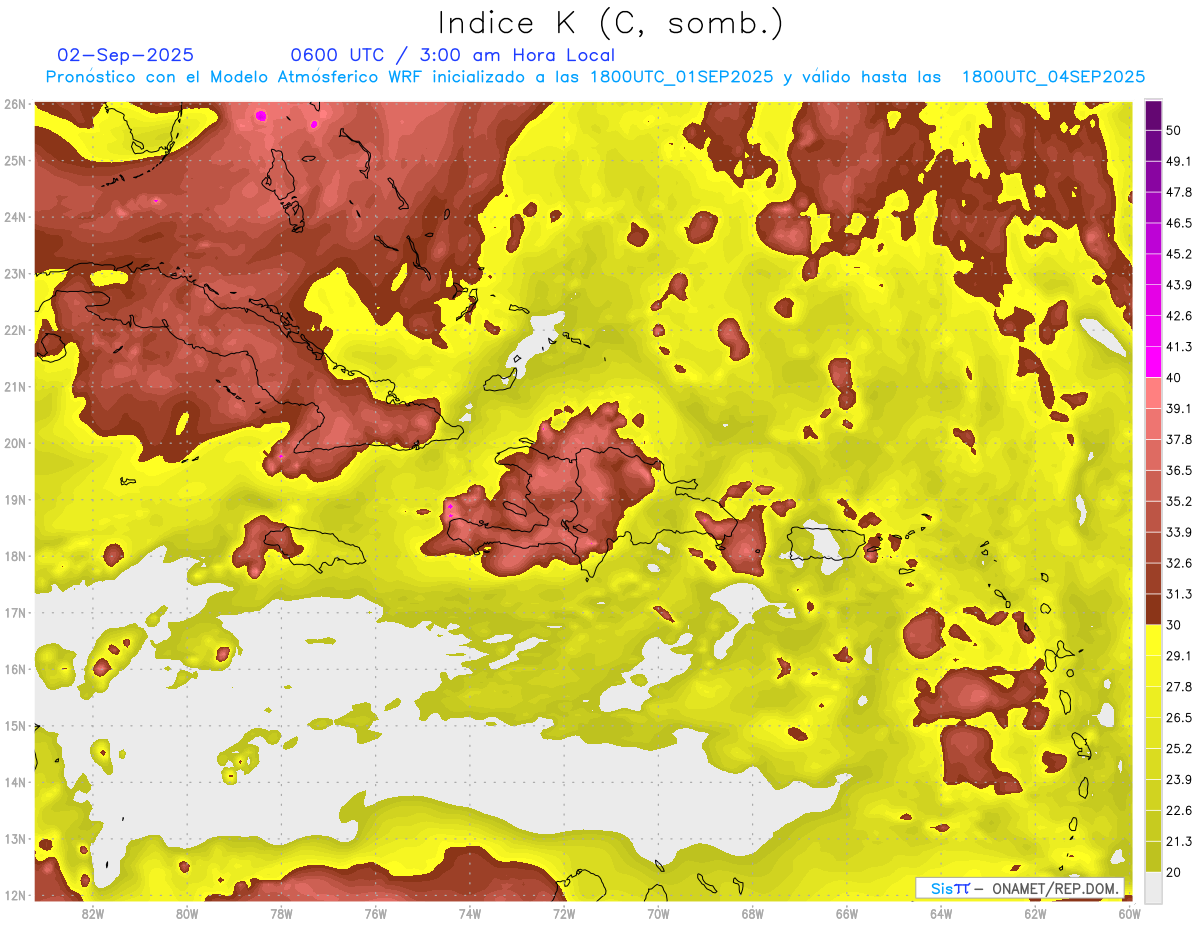This screenshot has height=927, width=1200.
Task: Click the colorbar label '47.8'
Action: [x=1178, y=192]
